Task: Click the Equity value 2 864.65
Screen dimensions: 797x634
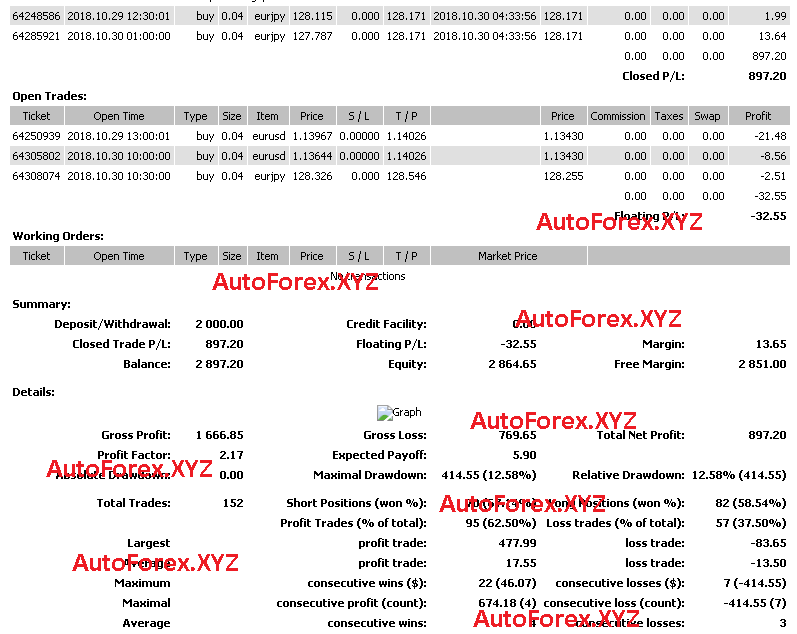Action: point(512,364)
